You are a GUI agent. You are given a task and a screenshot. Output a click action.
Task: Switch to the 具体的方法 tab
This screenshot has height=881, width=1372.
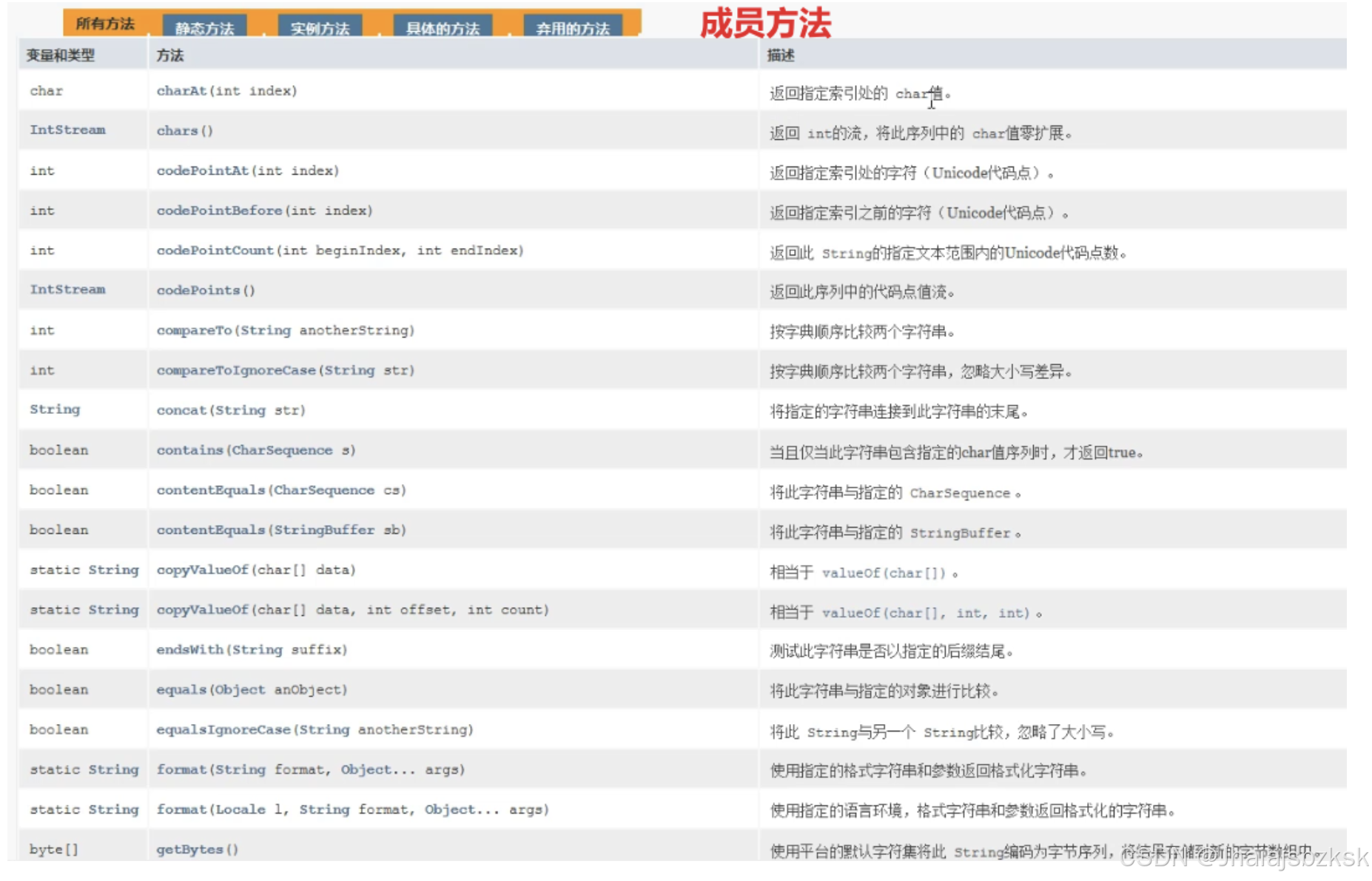[443, 28]
